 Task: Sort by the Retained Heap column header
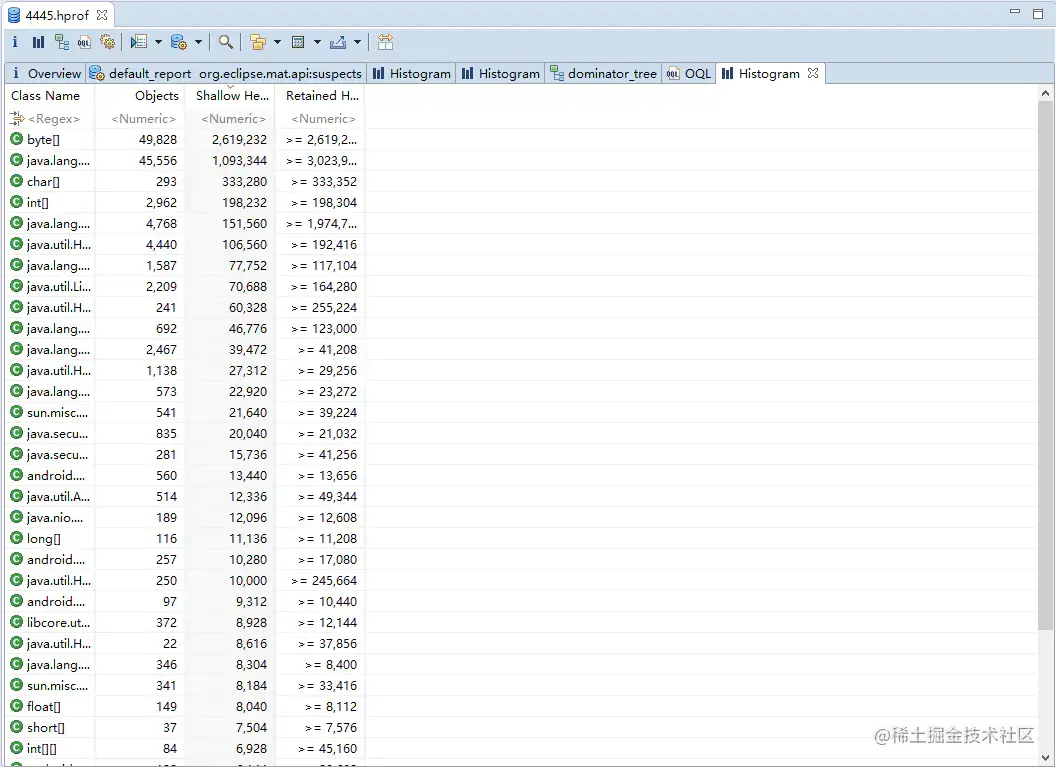(320, 96)
